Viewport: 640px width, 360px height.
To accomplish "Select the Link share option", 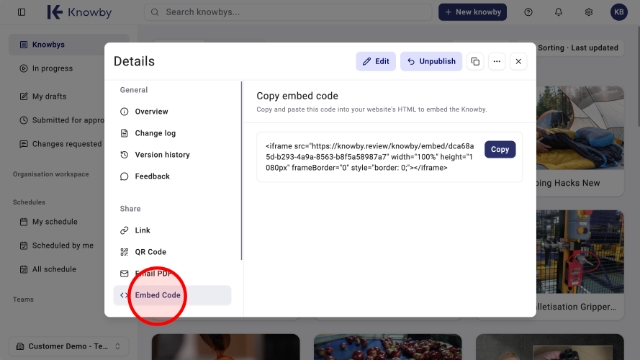I will click(x=172, y=230).
